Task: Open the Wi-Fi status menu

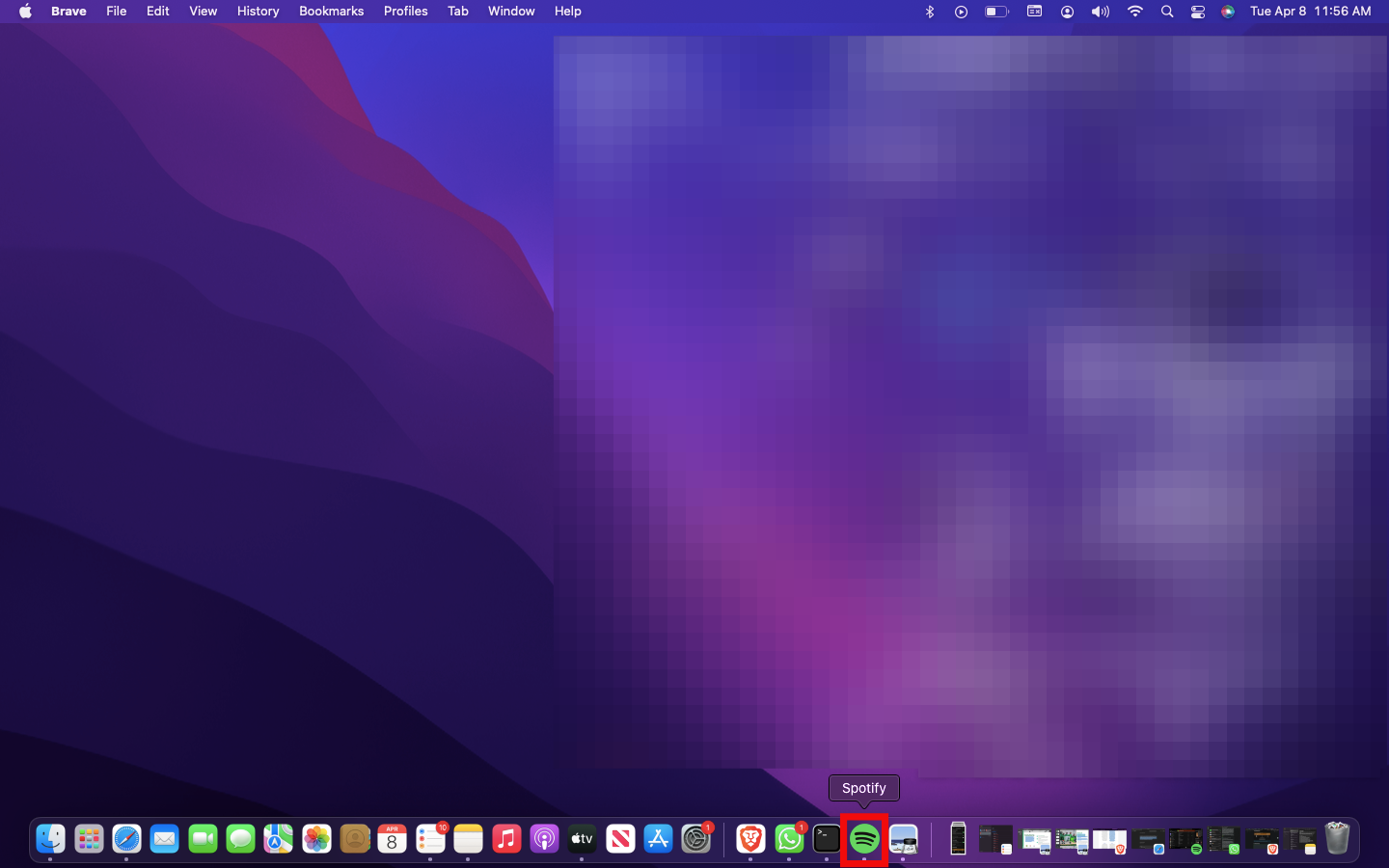Action: click(1135, 12)
